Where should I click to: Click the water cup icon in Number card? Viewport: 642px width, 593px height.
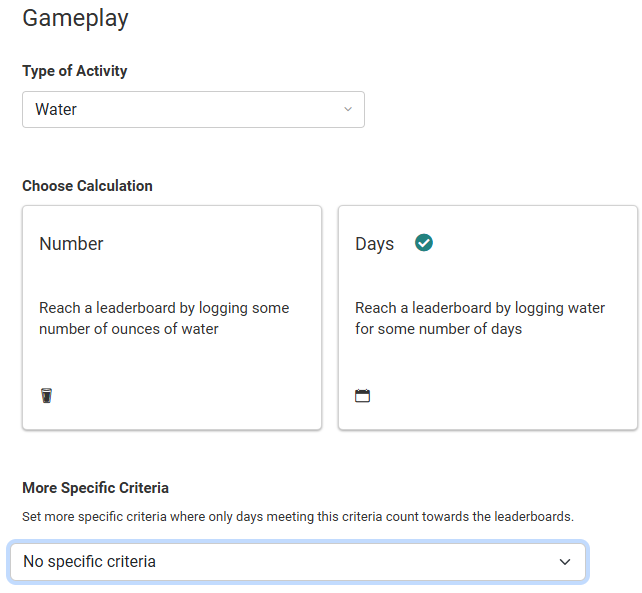(46, 396)
